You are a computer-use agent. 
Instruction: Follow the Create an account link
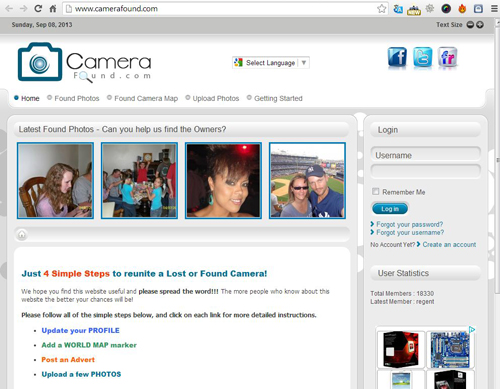pyautogui.click(x=449, y=244)
